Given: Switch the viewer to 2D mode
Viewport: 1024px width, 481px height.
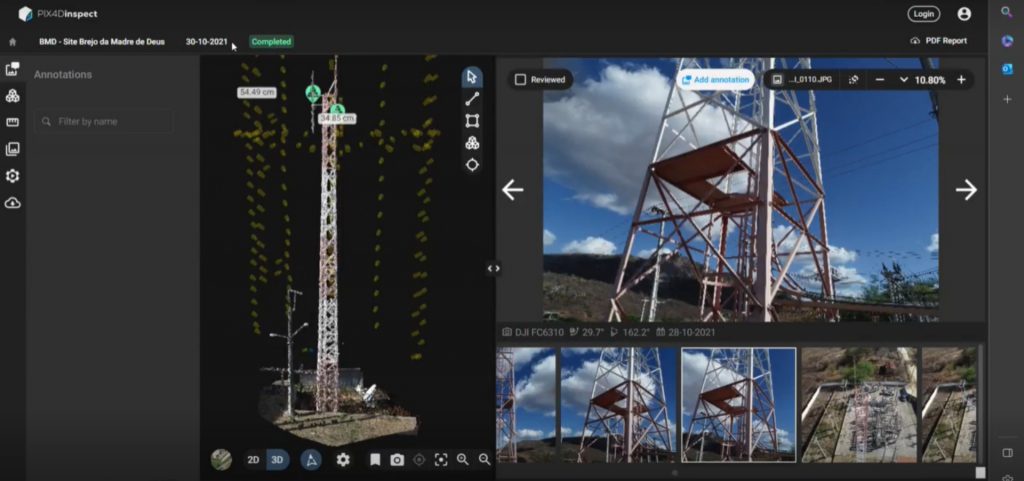Looking at the screenshot, I should click(x=254, y=459).
